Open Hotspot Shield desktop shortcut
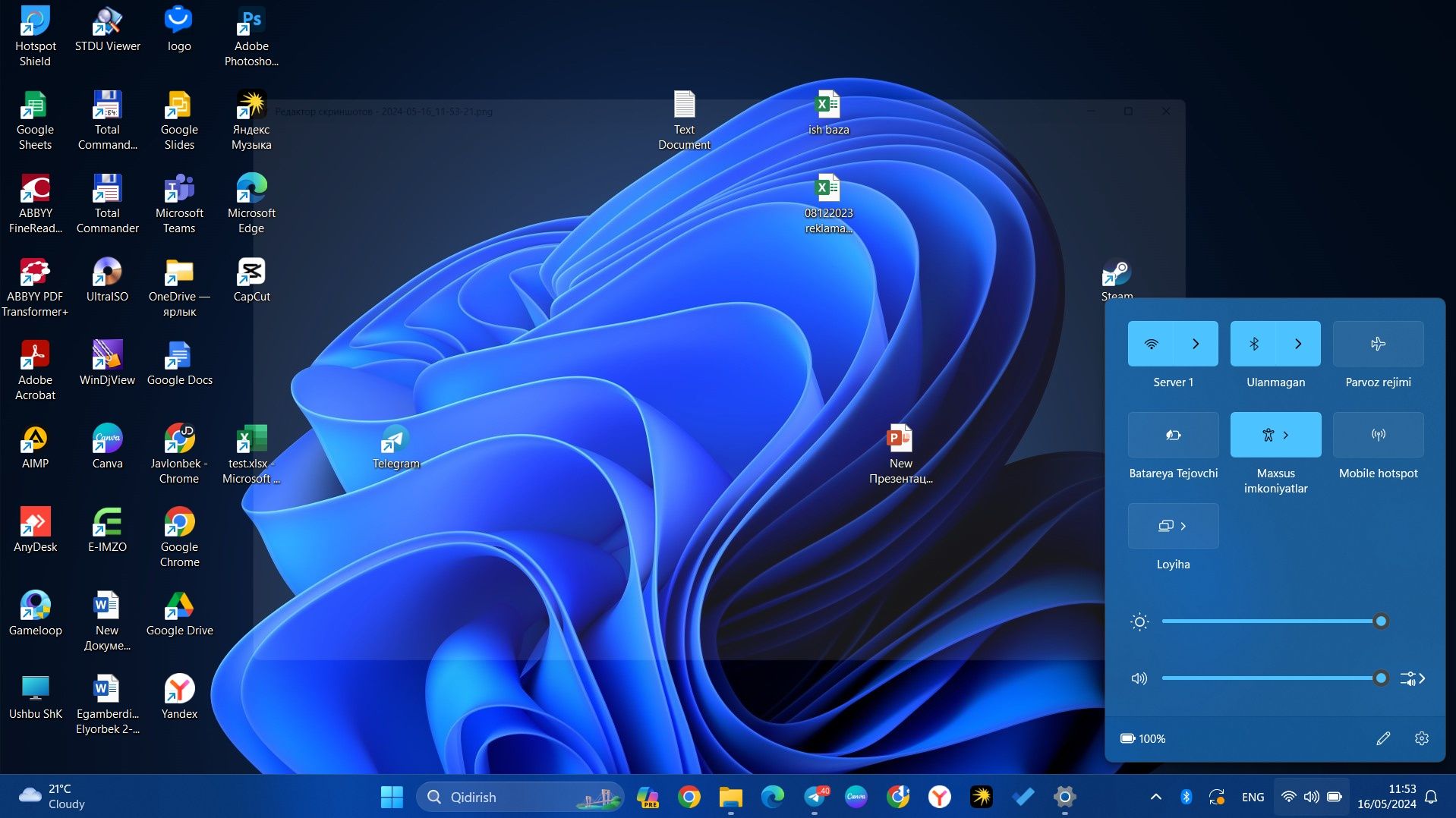The width and height of the screenshot is (1456, 818). [35, 36]
